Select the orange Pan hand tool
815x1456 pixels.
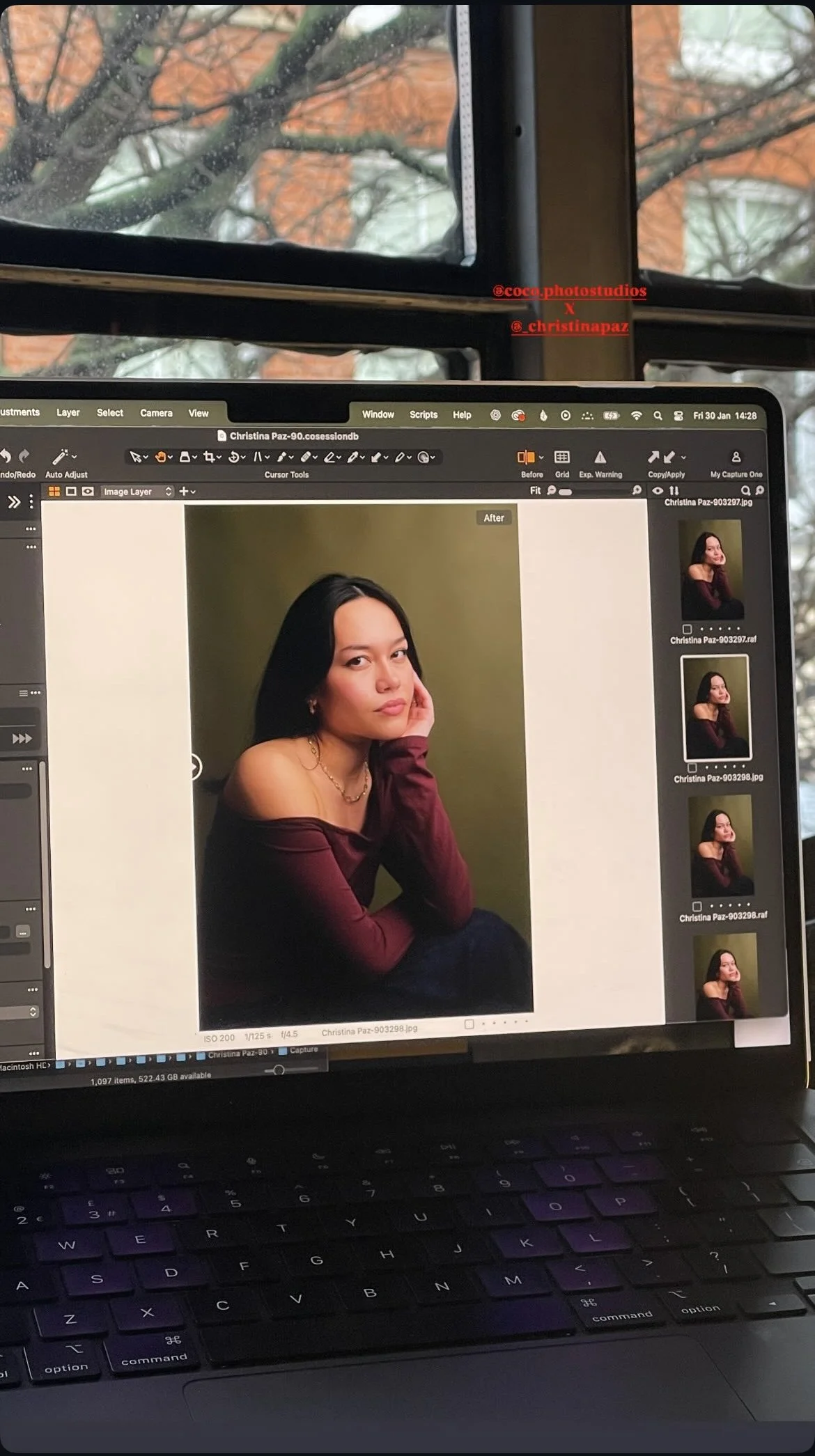tap(160, 457)
